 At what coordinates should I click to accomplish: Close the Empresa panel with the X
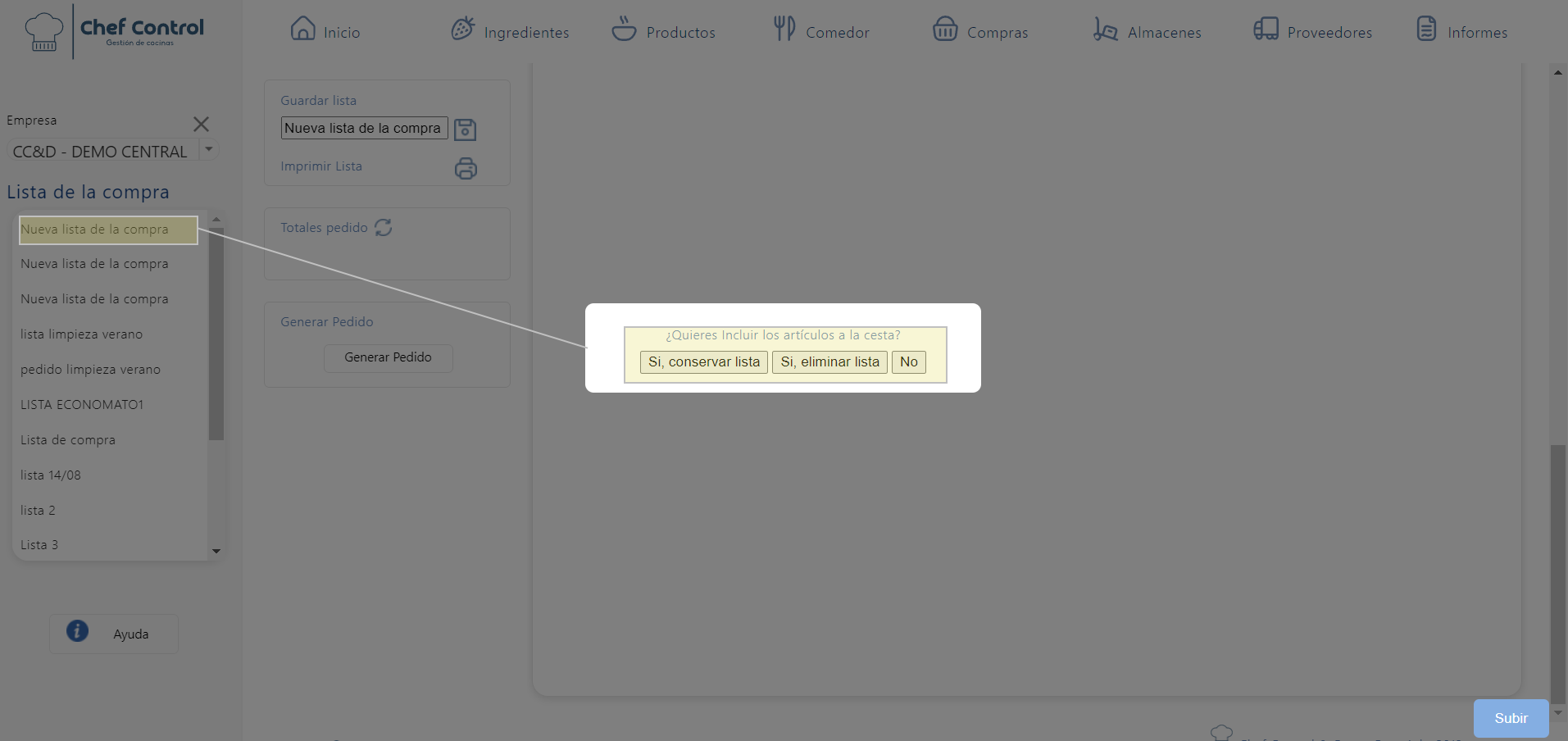(201, 124)
